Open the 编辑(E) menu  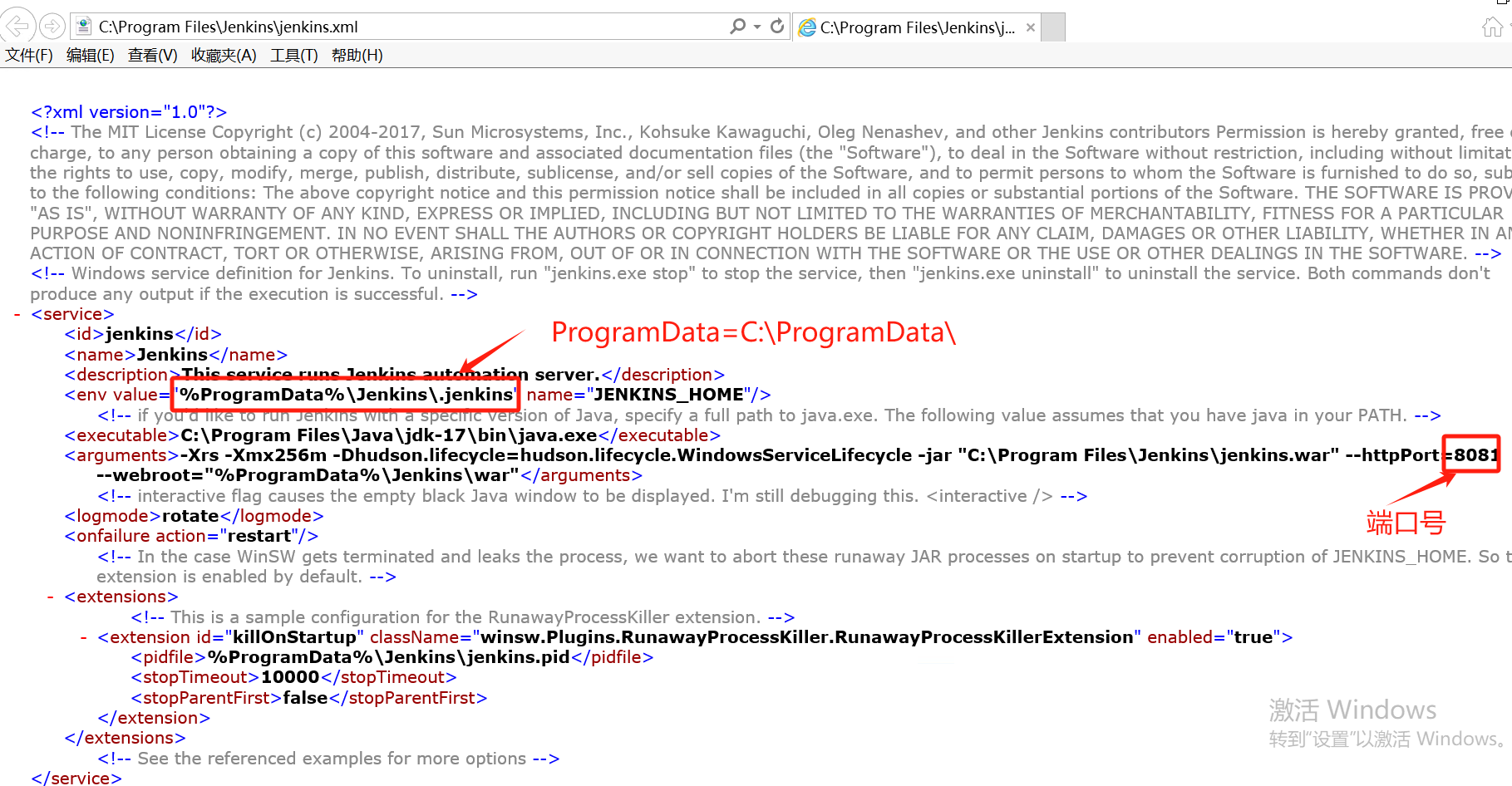tap(91, 56)
